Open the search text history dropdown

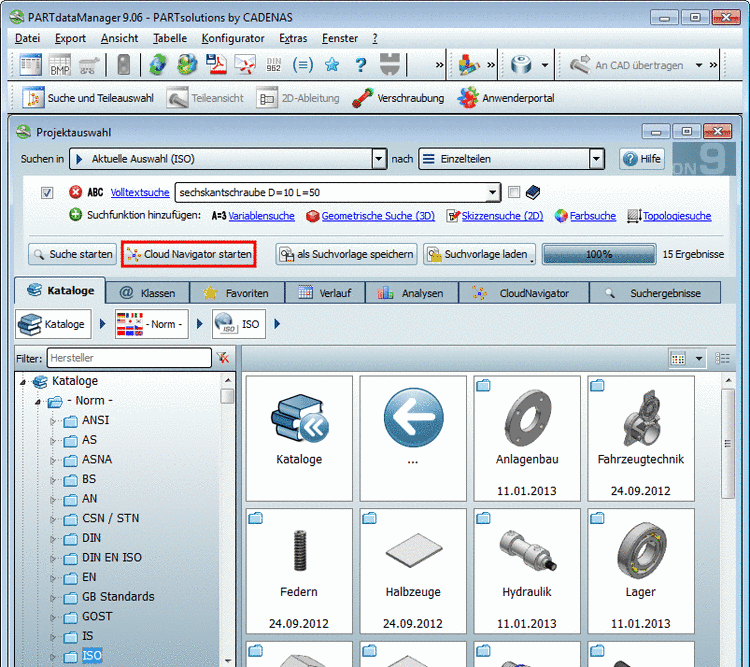pyautogui.click(x=493, y=192)
